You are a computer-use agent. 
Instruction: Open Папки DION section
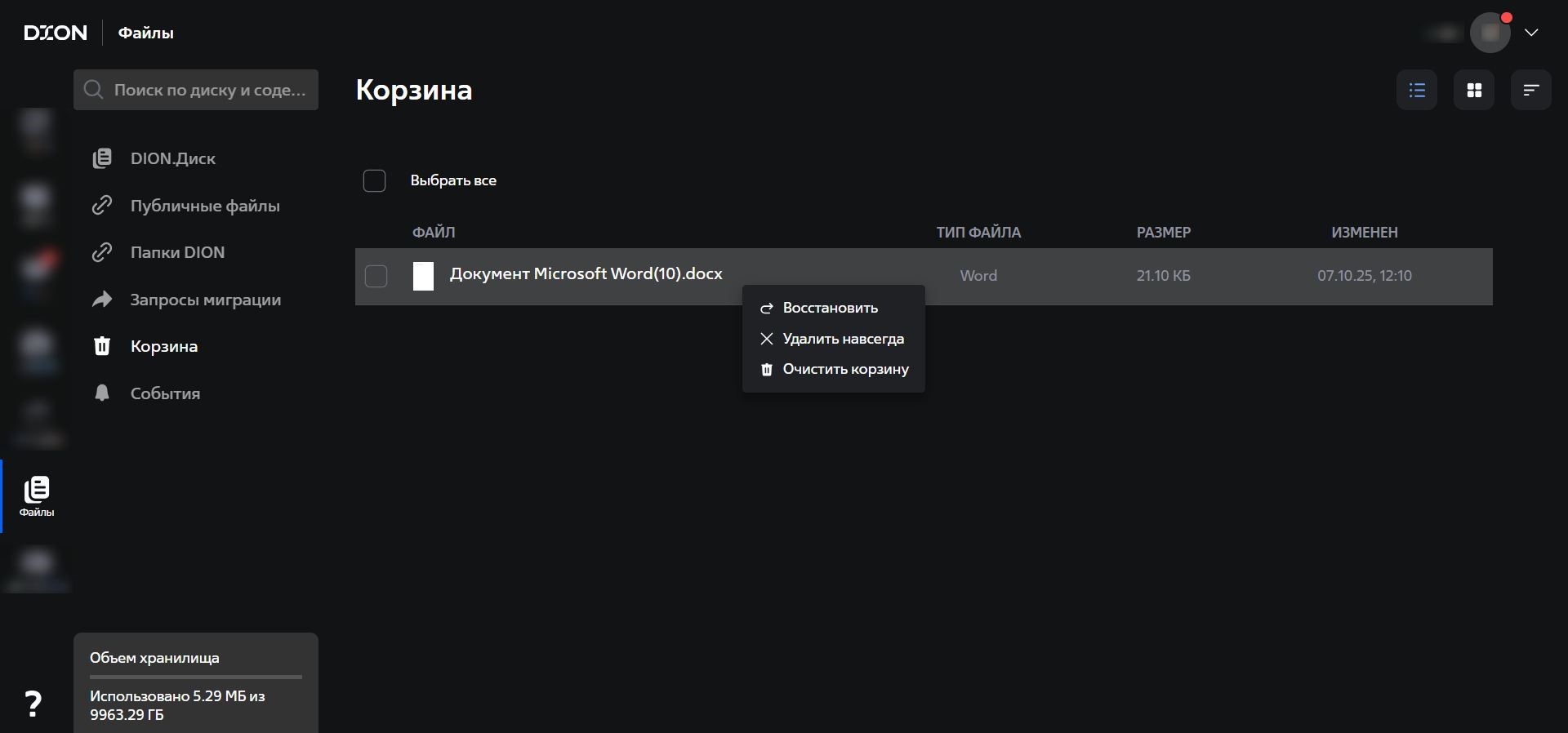tap(177, 252)
